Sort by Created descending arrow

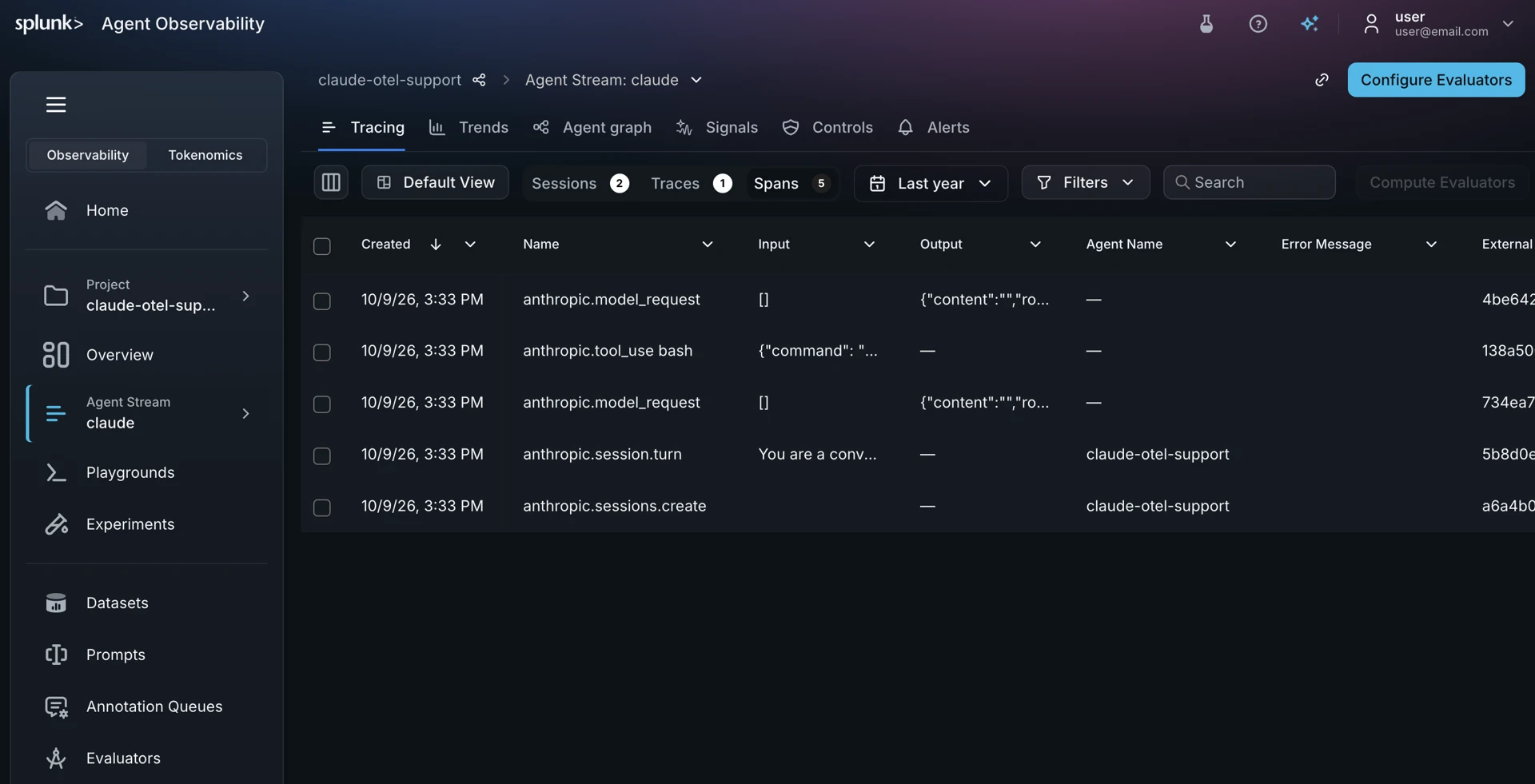pos(436,245)
